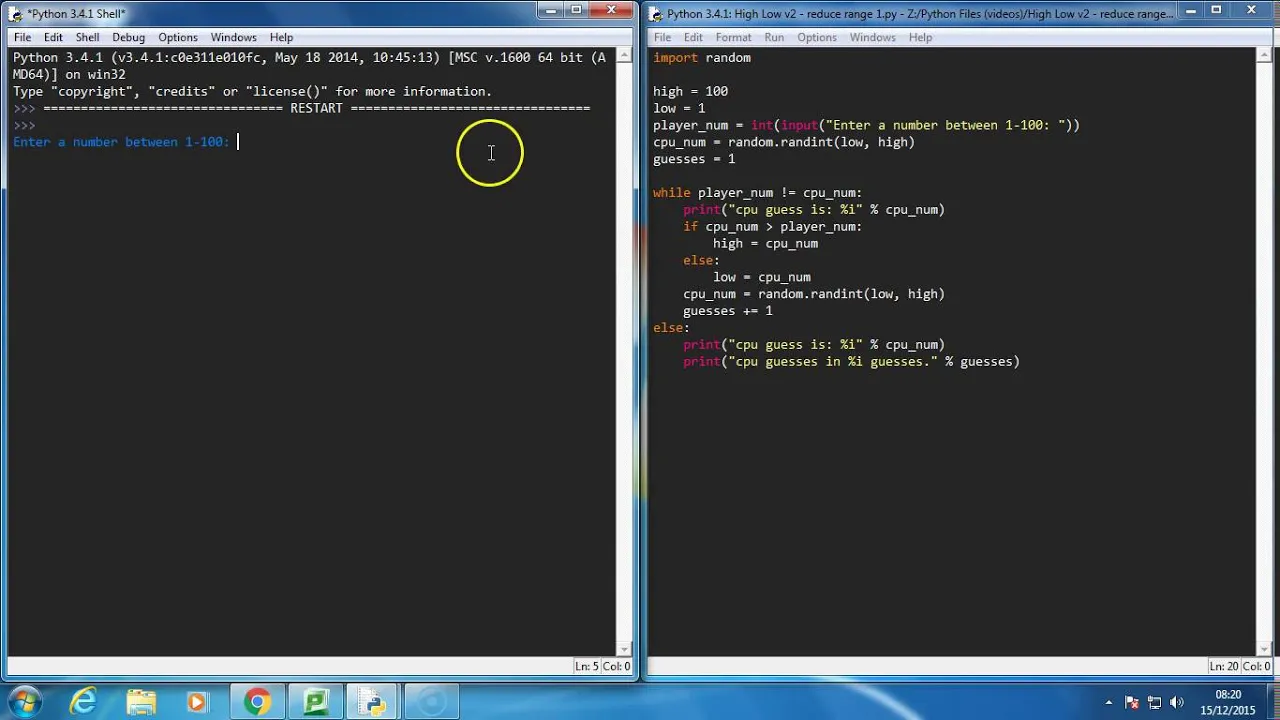Open Format menu in the editor window
Viewport: 1280px width, 720px height.
click(x=733, y=37)
